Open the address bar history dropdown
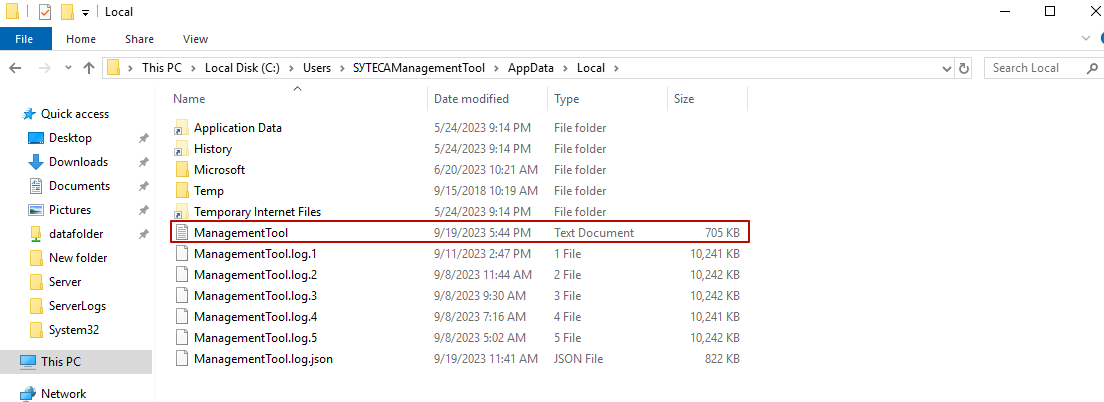Image resolution: width=1104 pixels, height=402 pixels. click(947, 68)
